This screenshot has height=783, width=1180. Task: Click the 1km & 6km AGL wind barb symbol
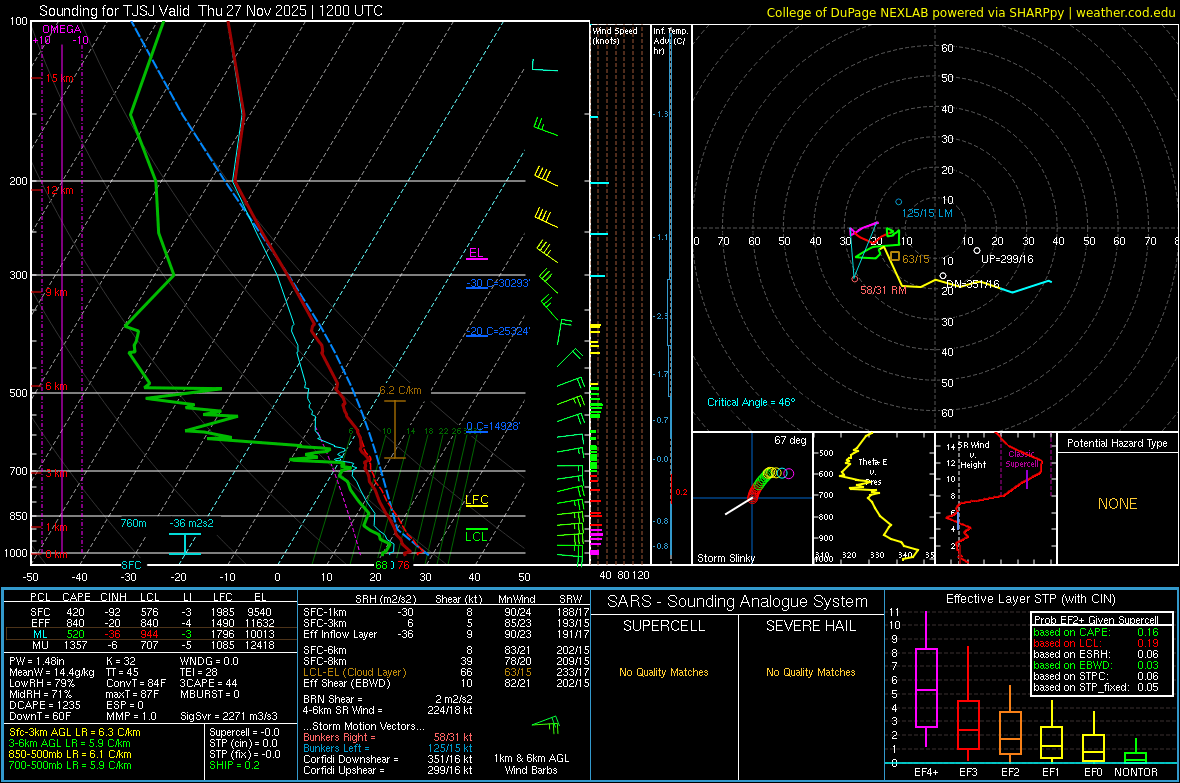tap(546, 725)
